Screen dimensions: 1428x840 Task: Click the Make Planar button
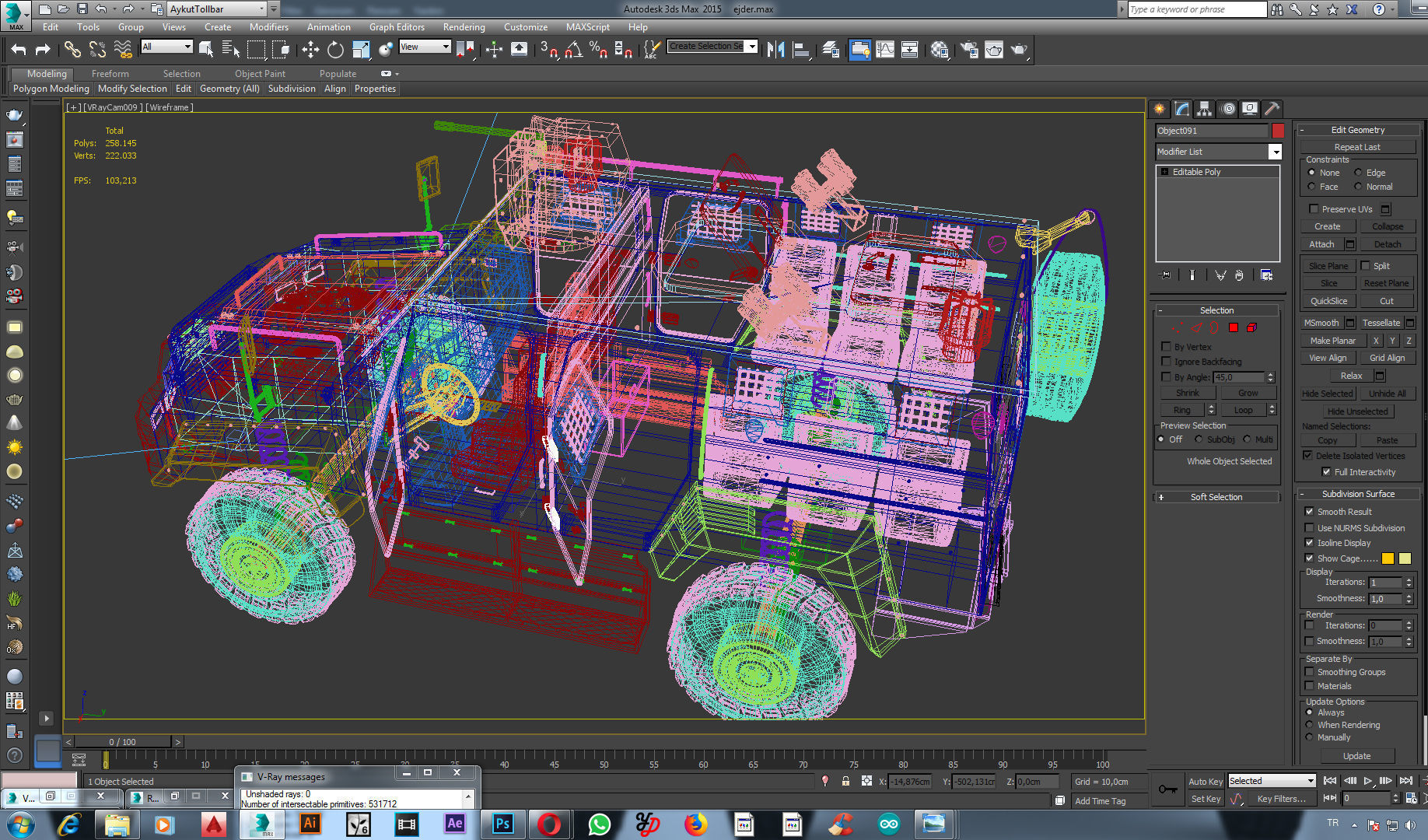point(1332,341)
